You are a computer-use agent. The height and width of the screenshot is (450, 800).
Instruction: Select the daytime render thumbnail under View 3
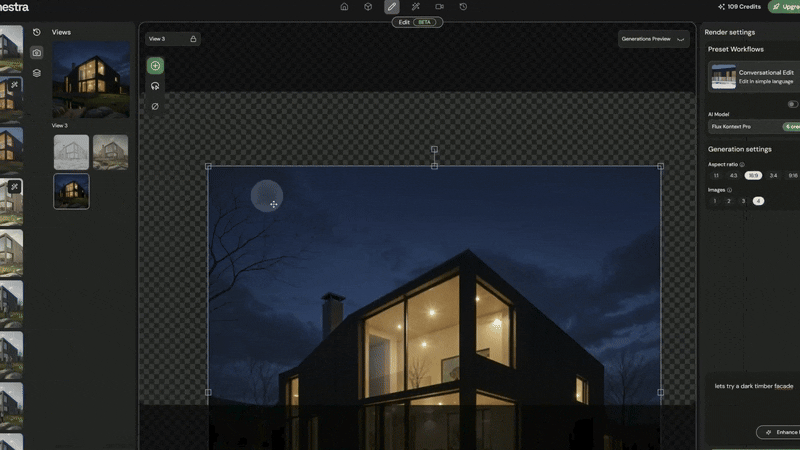click(111, 152)
